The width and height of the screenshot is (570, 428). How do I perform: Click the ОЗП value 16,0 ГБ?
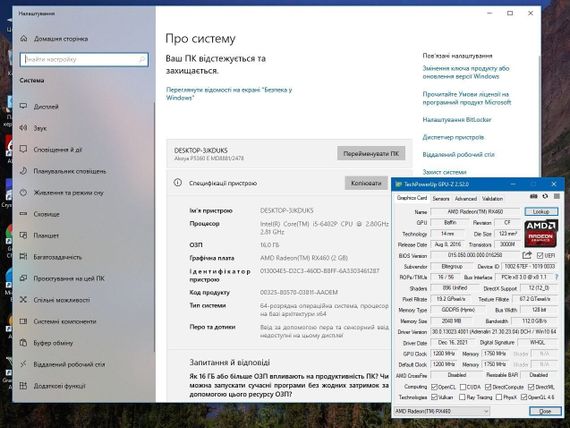[x=269, y=245]
